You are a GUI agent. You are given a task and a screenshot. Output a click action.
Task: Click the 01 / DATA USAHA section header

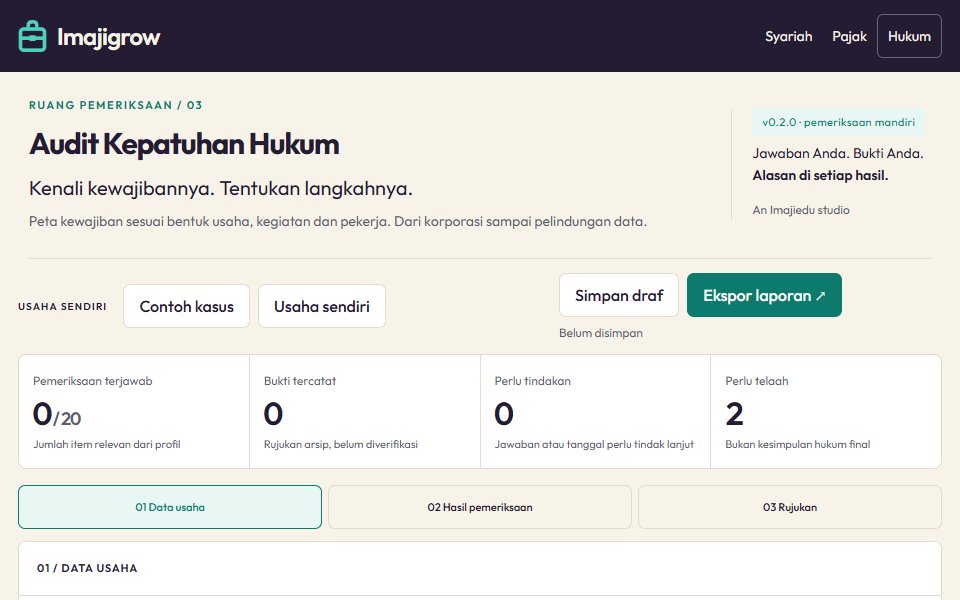[87, 568]
